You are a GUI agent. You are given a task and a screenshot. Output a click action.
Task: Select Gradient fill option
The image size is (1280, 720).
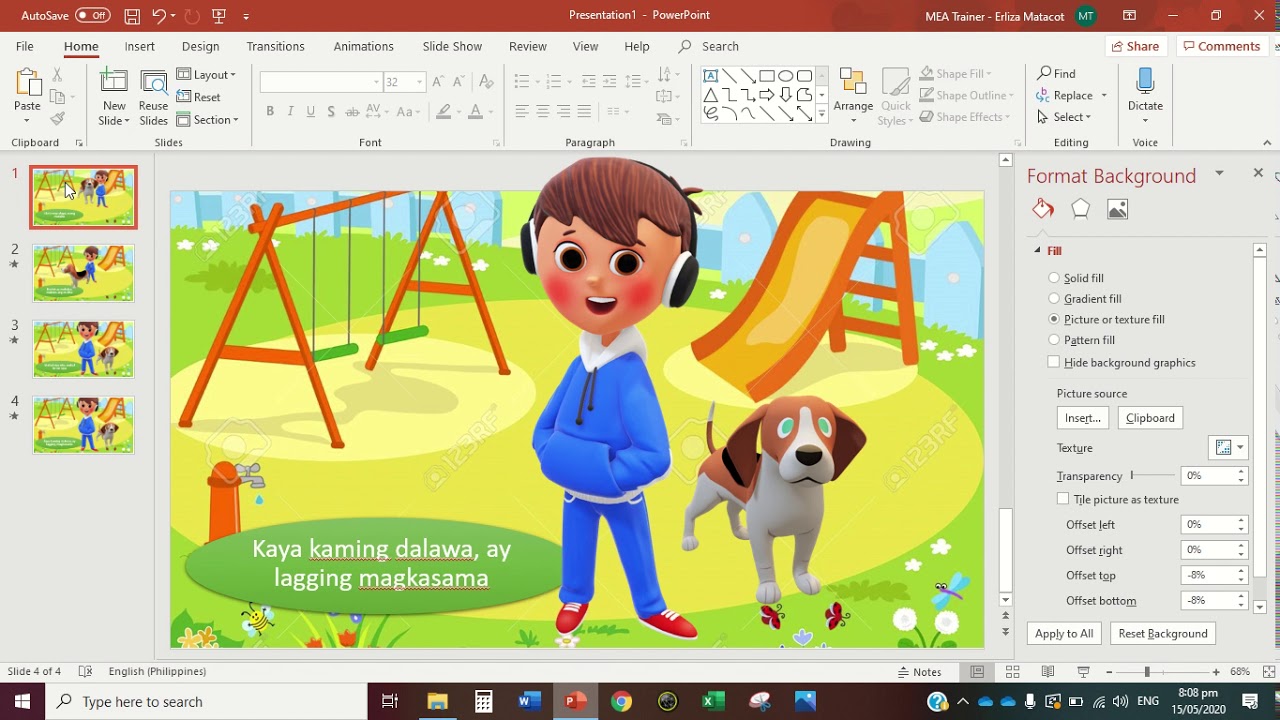click(x=1054, y=298)
